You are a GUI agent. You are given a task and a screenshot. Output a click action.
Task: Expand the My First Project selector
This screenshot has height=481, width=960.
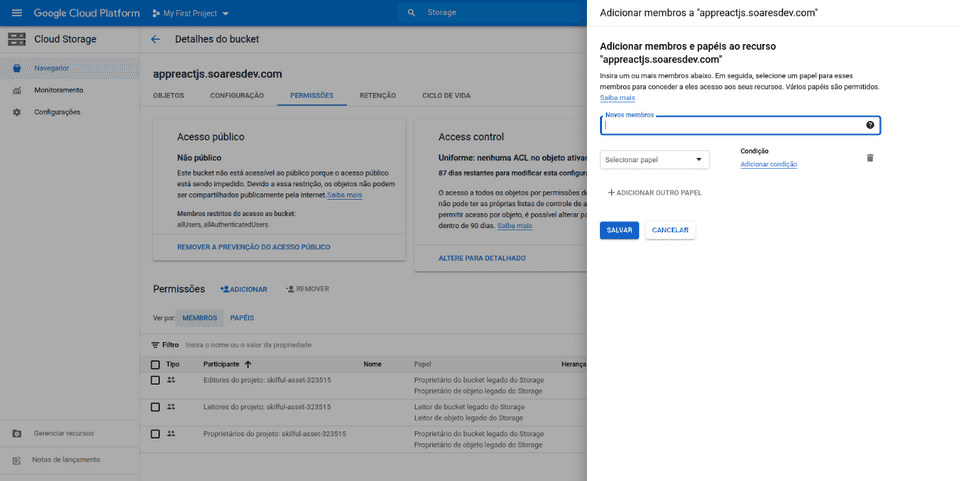tap(190, 13)
